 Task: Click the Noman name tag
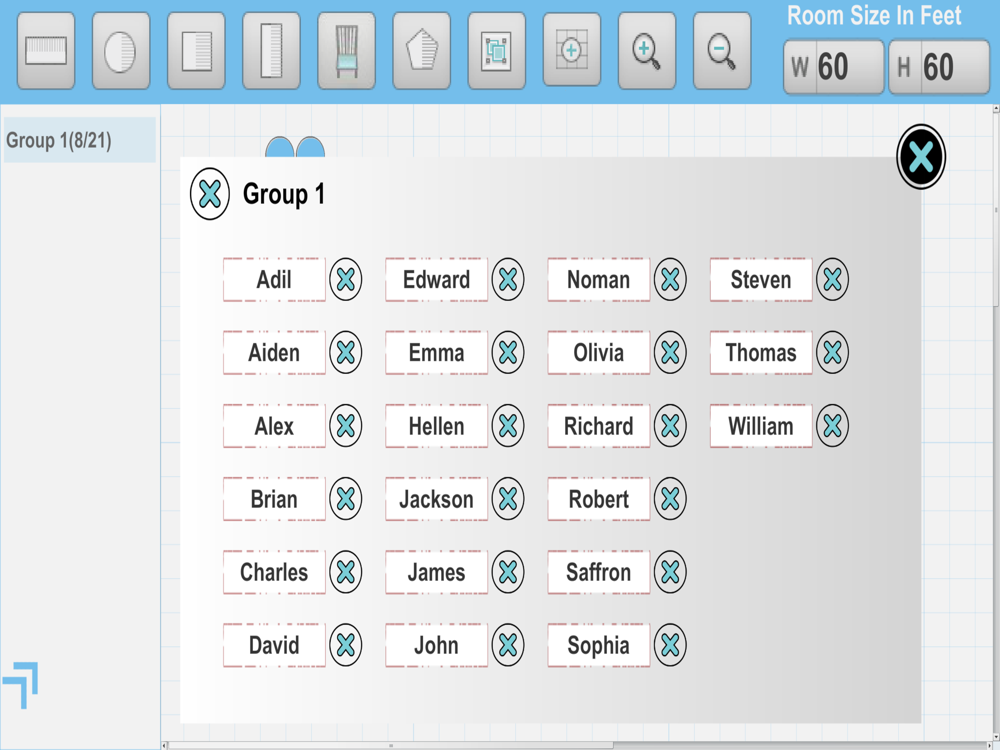click(x=599, y=279)
